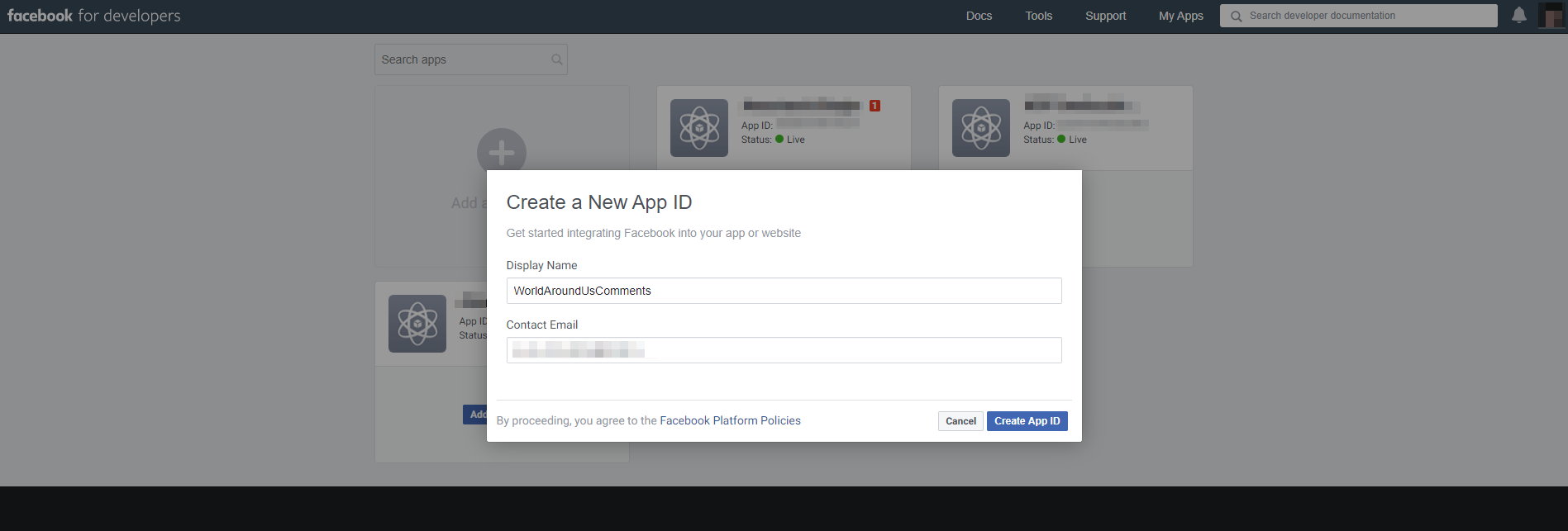Focus the Contact Email field
1568x531 pixels.
(784, 350)
